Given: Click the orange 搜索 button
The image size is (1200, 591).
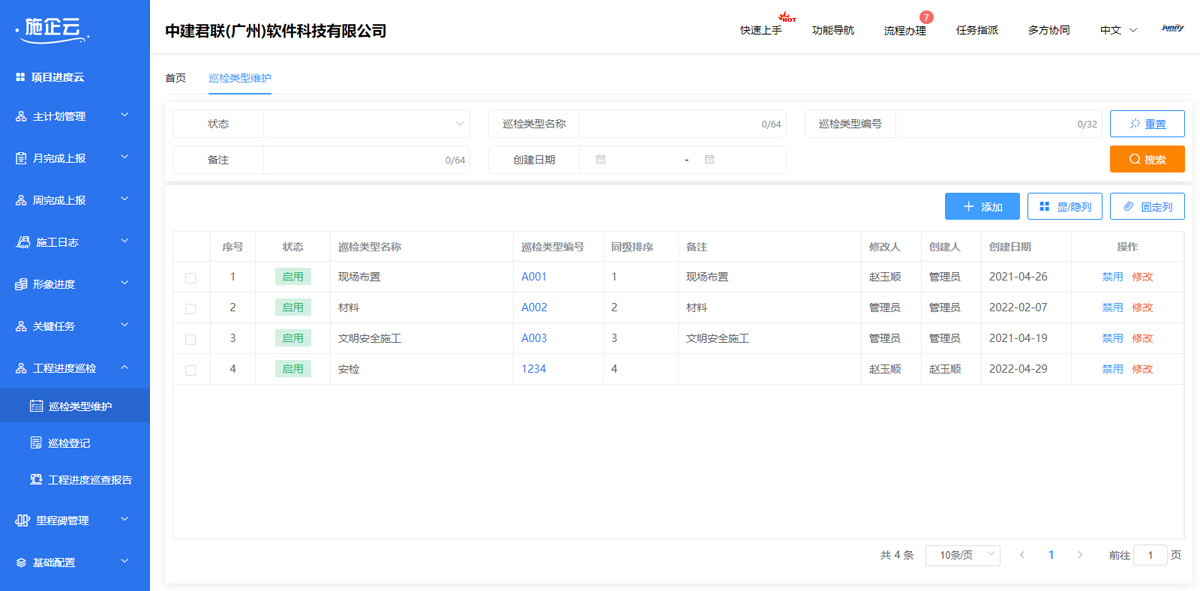Looking at the screenshot, I should tap(1147, 159).
